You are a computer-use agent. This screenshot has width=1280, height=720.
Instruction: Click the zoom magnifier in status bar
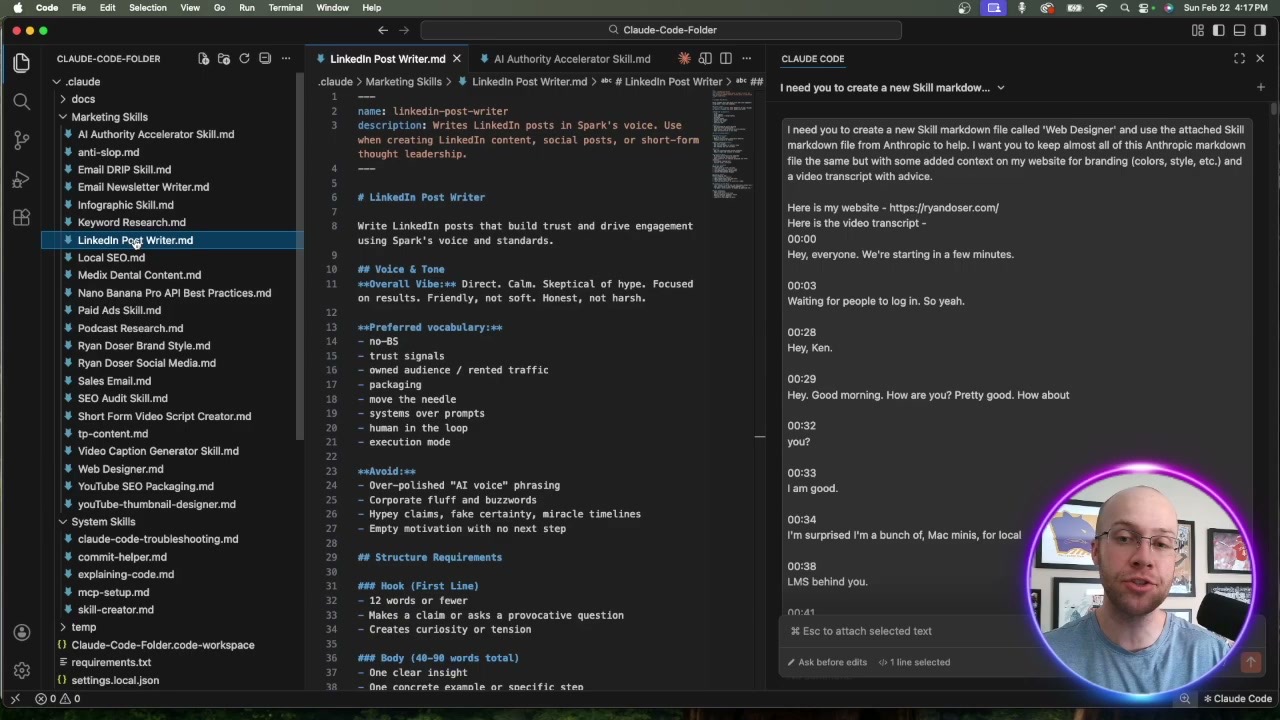[1184, 699]
